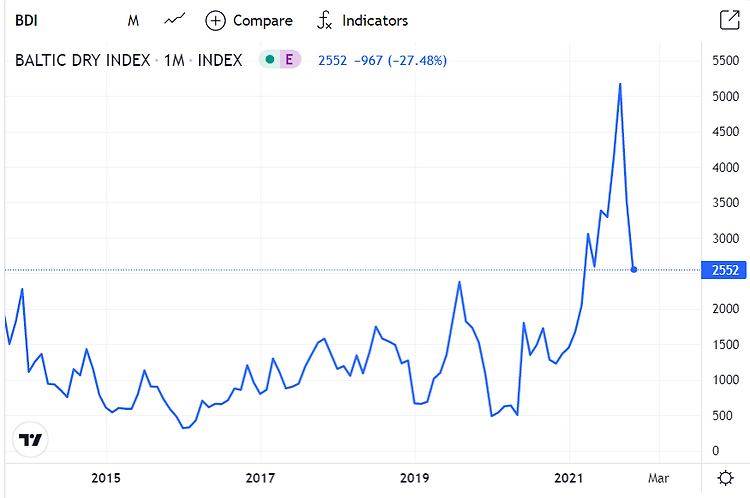Click the Mar time axis label

(658, 478)
